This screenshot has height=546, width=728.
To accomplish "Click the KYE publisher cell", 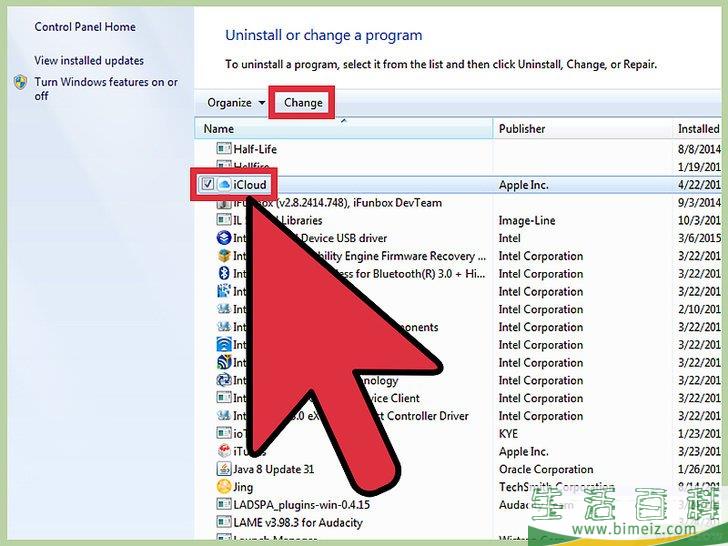I will [508, 434].
